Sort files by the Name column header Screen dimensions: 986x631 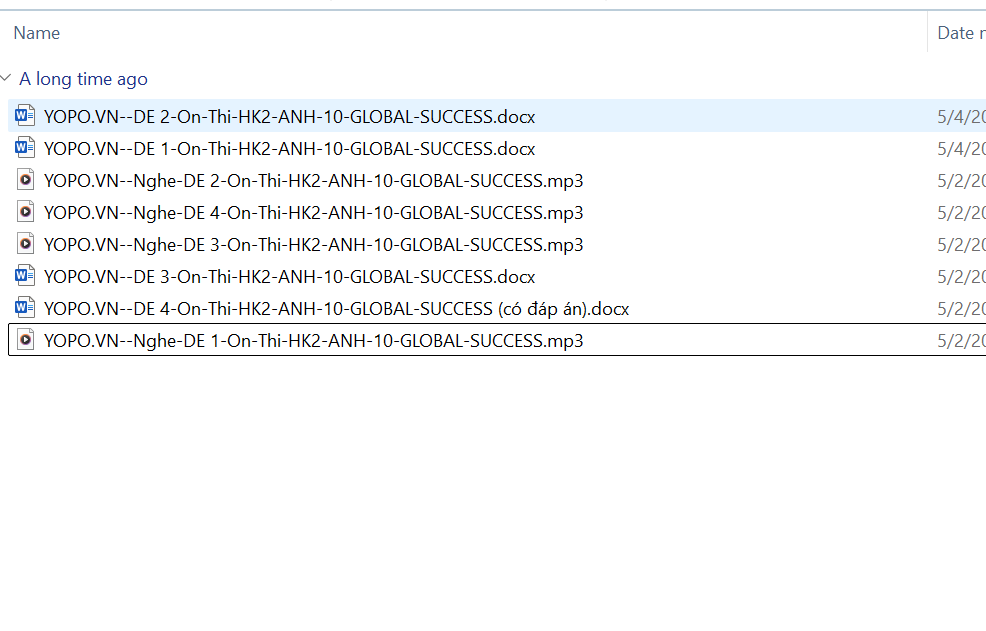tap(37, 33)
